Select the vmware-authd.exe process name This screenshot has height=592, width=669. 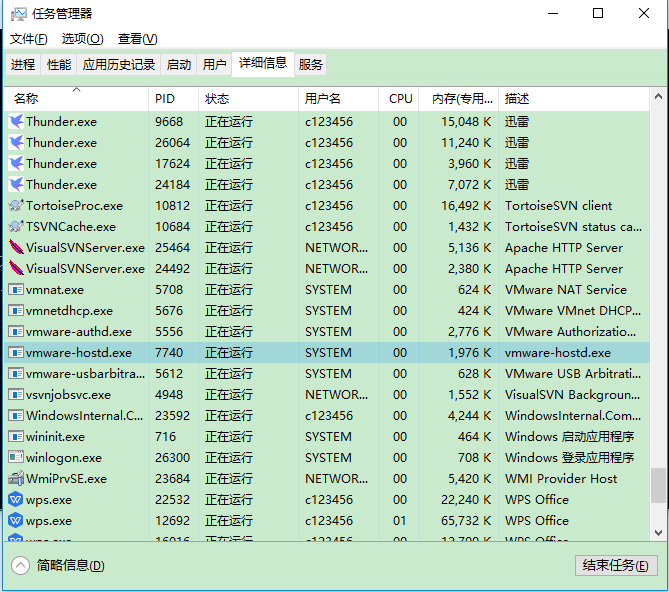(x=79, y=331)
